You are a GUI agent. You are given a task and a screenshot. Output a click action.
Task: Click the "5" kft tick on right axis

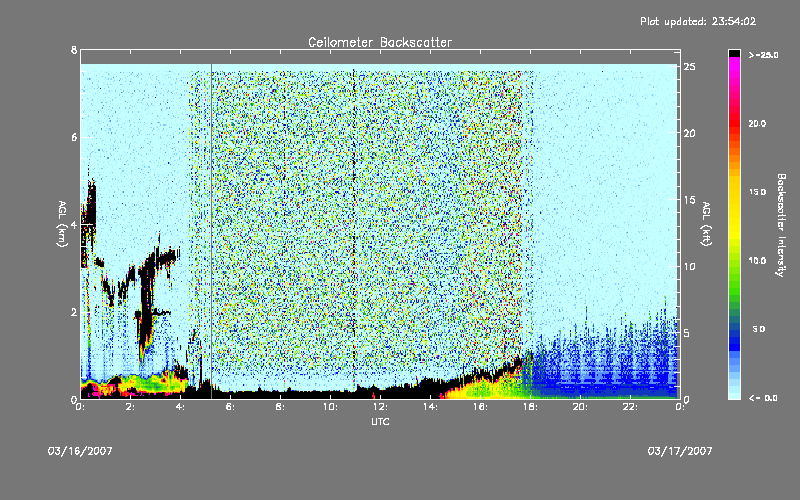point(687,333)
